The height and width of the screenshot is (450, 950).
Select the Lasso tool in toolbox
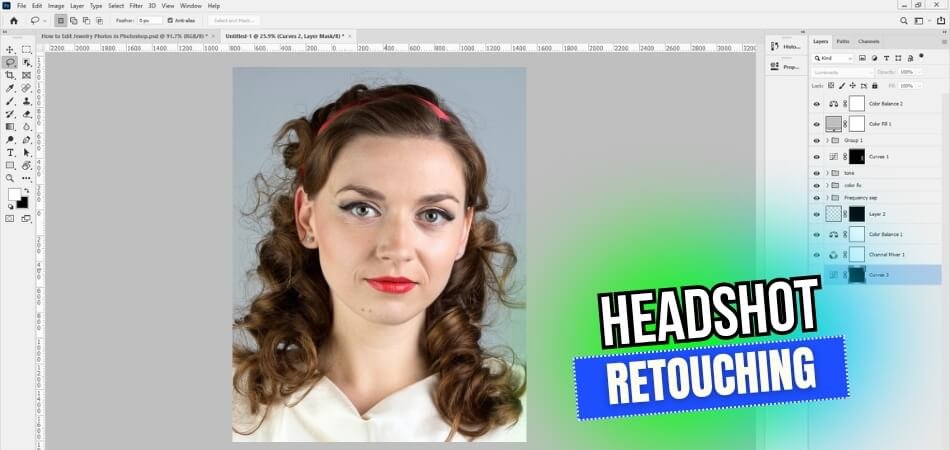(10, 62)
